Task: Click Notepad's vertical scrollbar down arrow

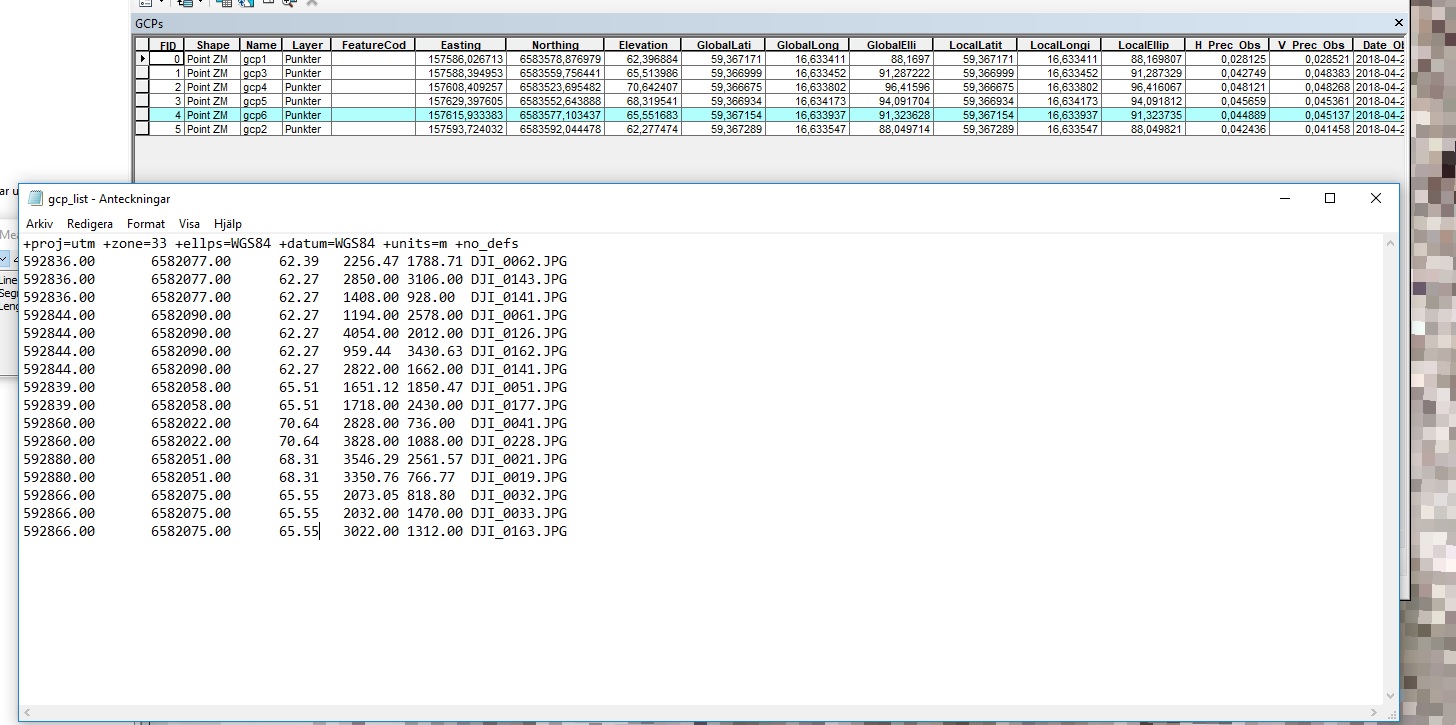Action: (x=1390, y=696)
